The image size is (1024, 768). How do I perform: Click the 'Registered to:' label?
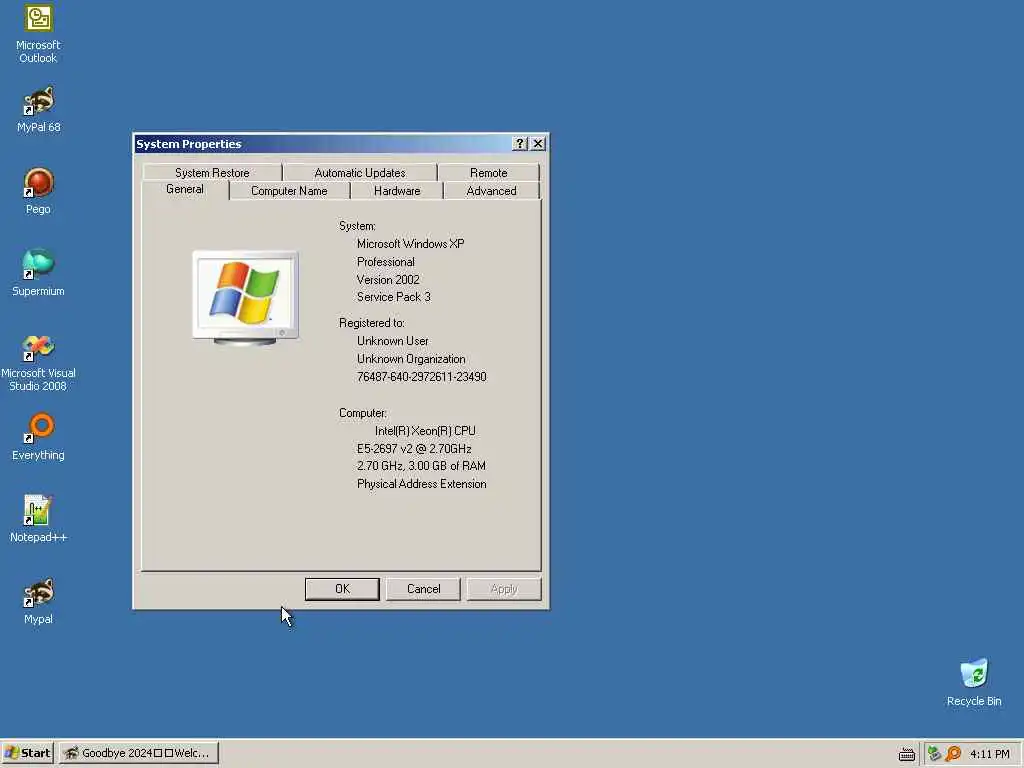click(372, 323)
